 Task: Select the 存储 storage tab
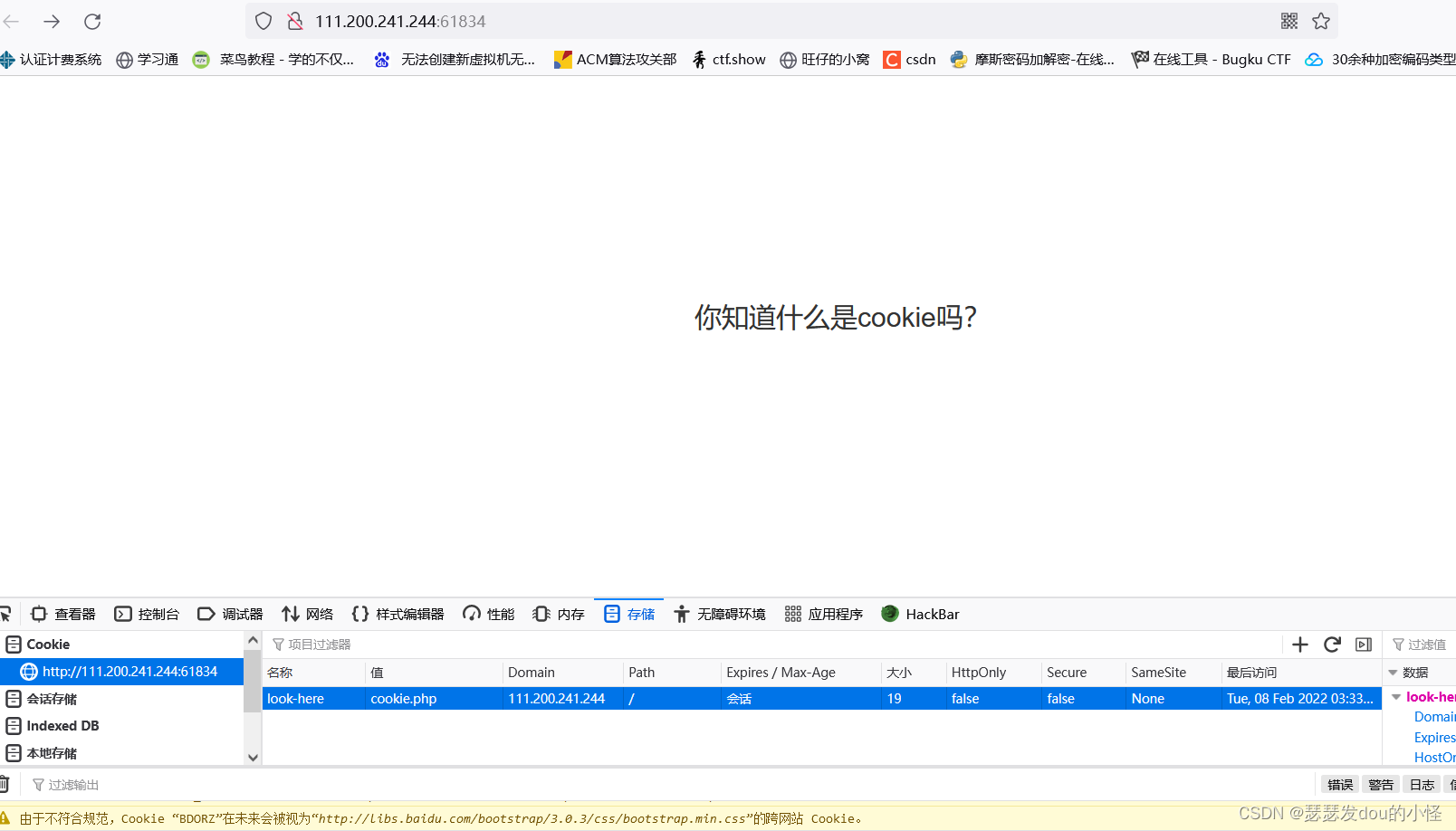coord(629,614)
